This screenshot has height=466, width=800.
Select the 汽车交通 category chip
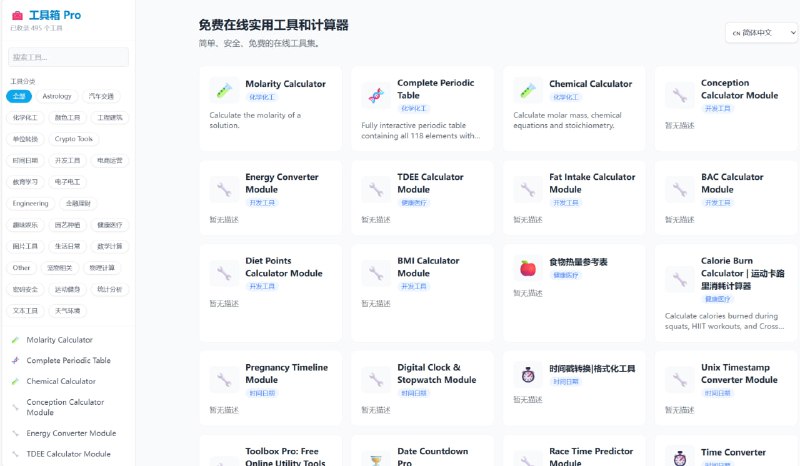pos(101,96)
